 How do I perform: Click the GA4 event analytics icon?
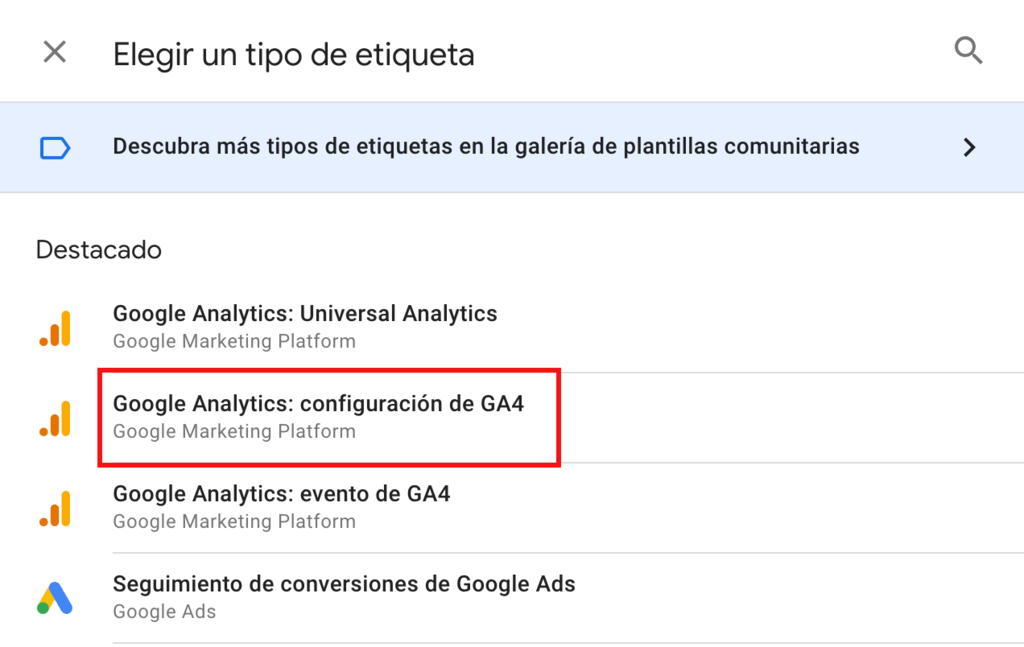click(55, 509)
